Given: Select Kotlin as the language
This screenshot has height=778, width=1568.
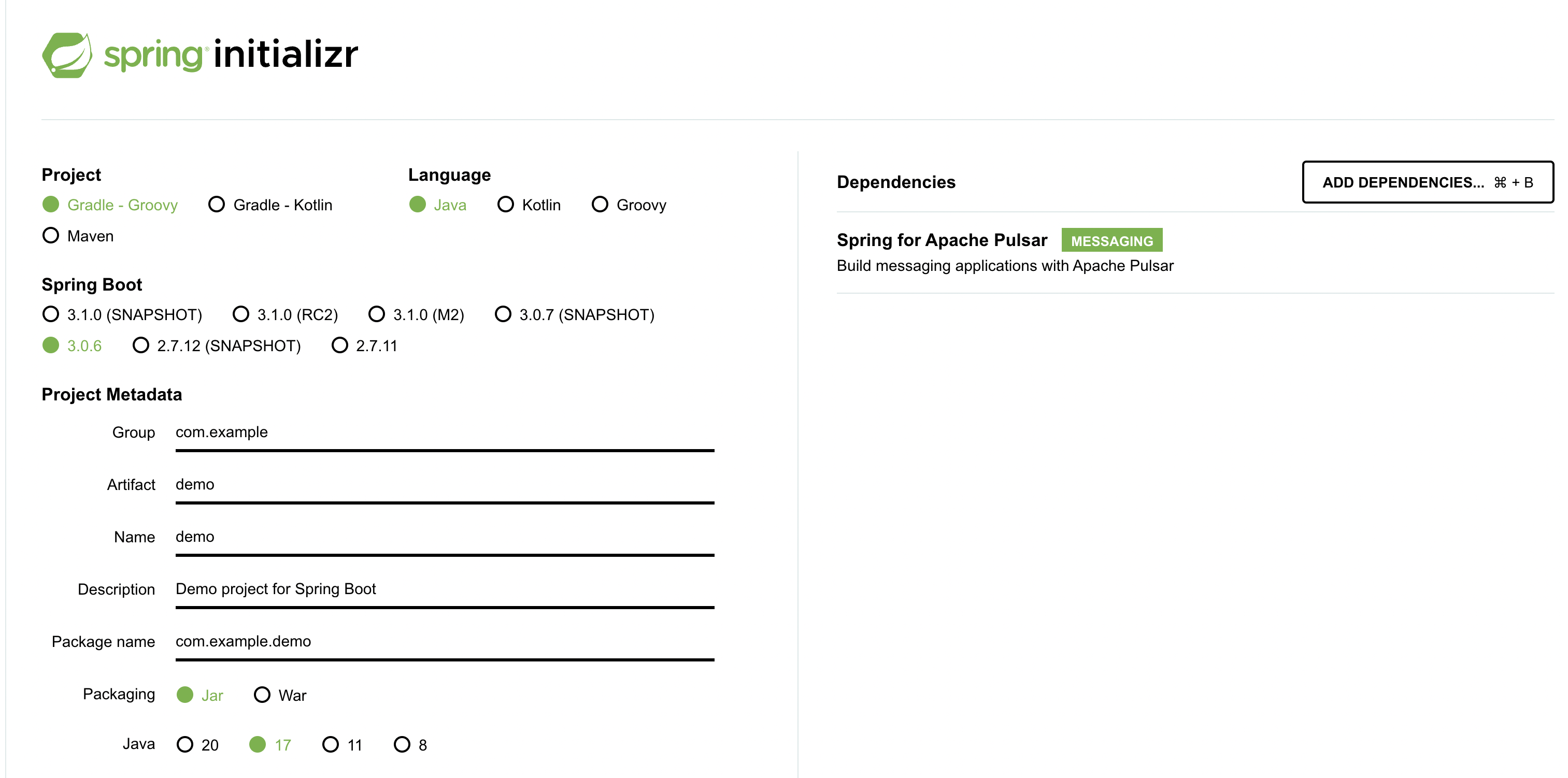Looking at the screenshot, I should click(x=505, y=205).
